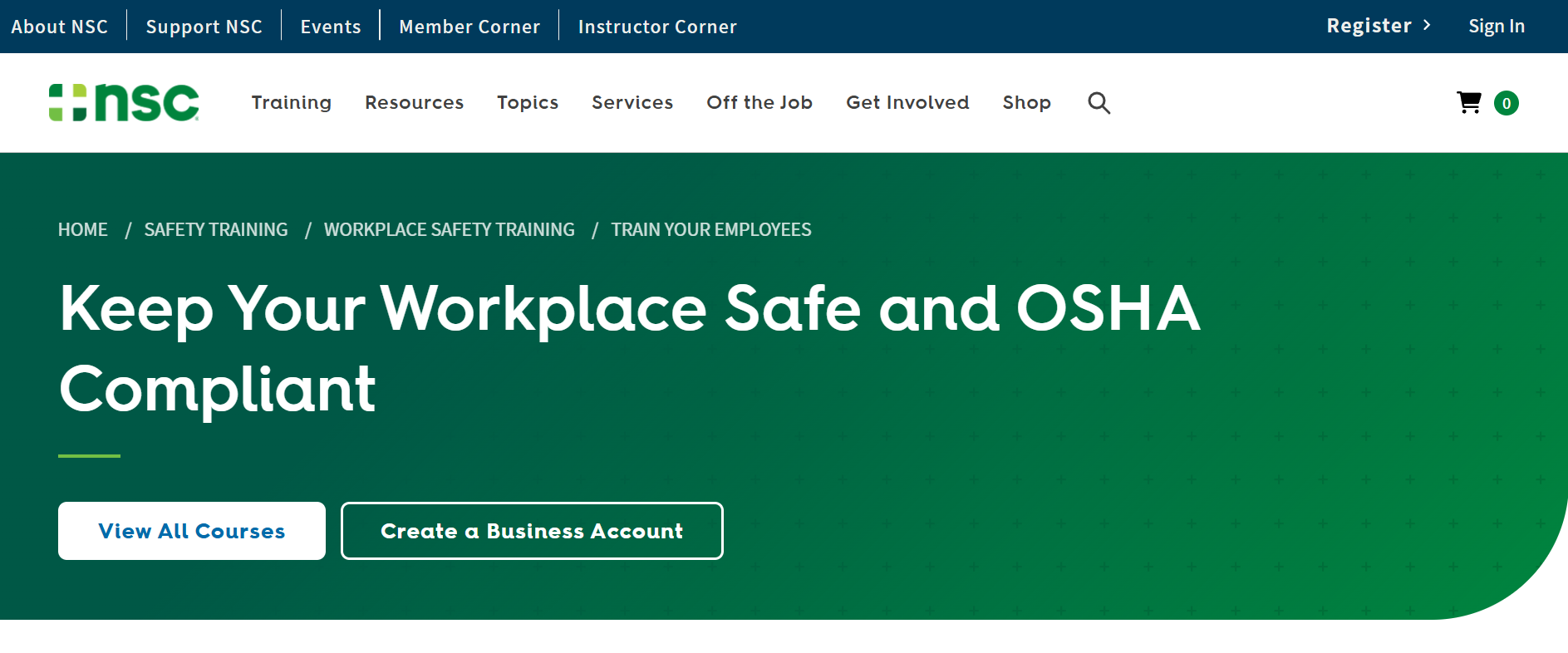This screenshot has height=653, width=1568.
Task: Go to the Shop section
Action: pos(1026,102)
